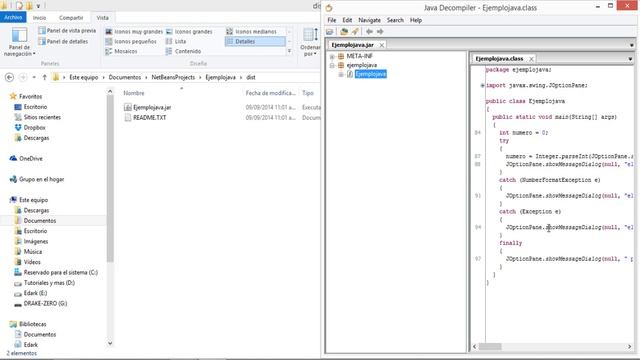Open Tutoriales y mas (D:) drive
Screen dimensions: 640x360
[x=49, y=283]
